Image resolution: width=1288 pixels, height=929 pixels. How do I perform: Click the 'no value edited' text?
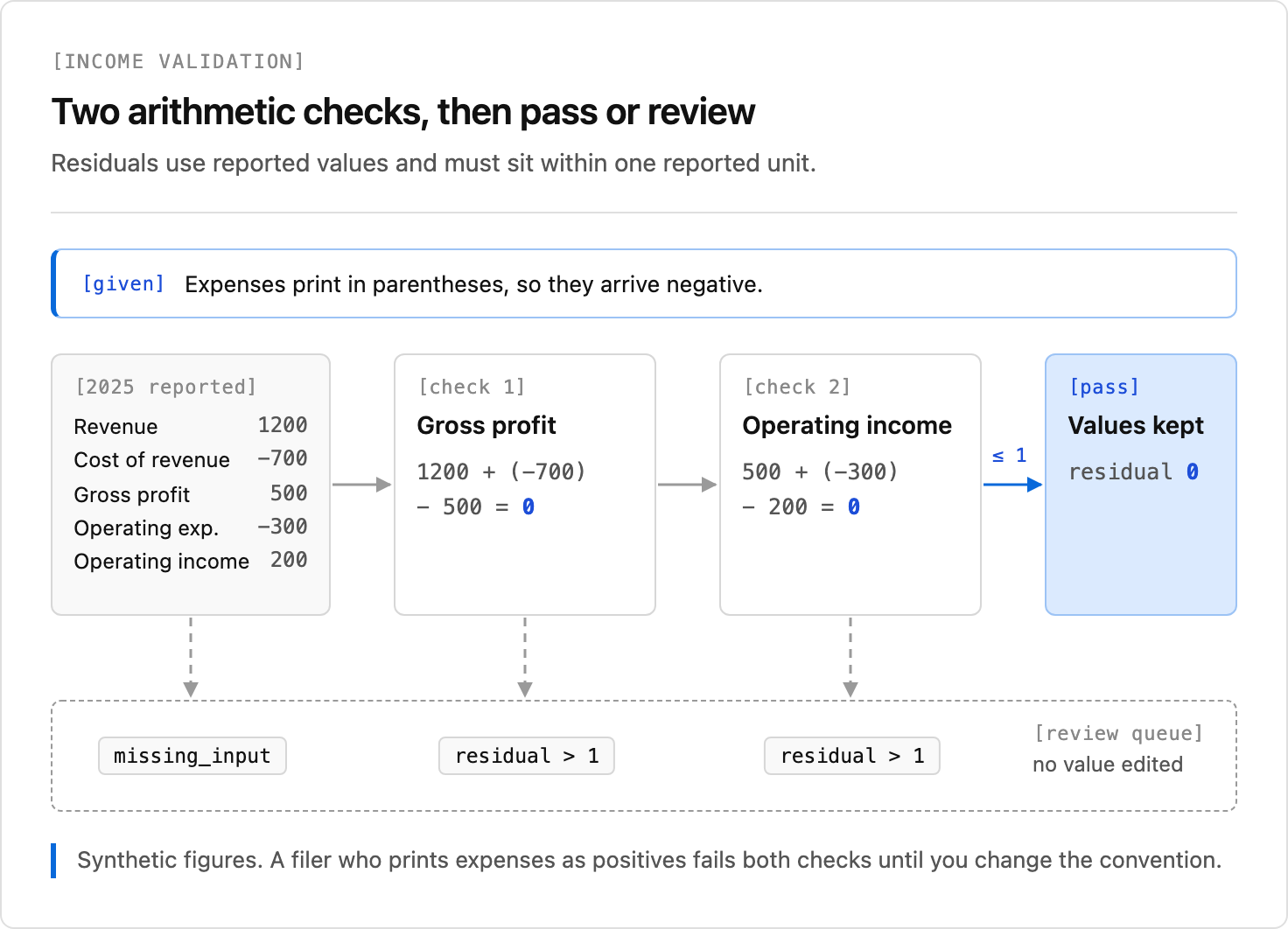[x=1108, y=765]
